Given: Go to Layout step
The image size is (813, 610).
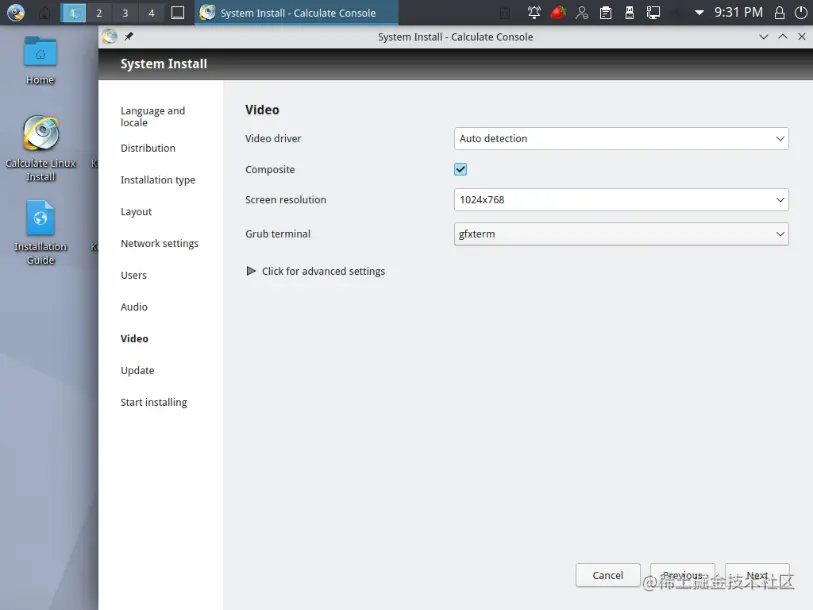Looking at the screenshot, I should tap(136, 212).
